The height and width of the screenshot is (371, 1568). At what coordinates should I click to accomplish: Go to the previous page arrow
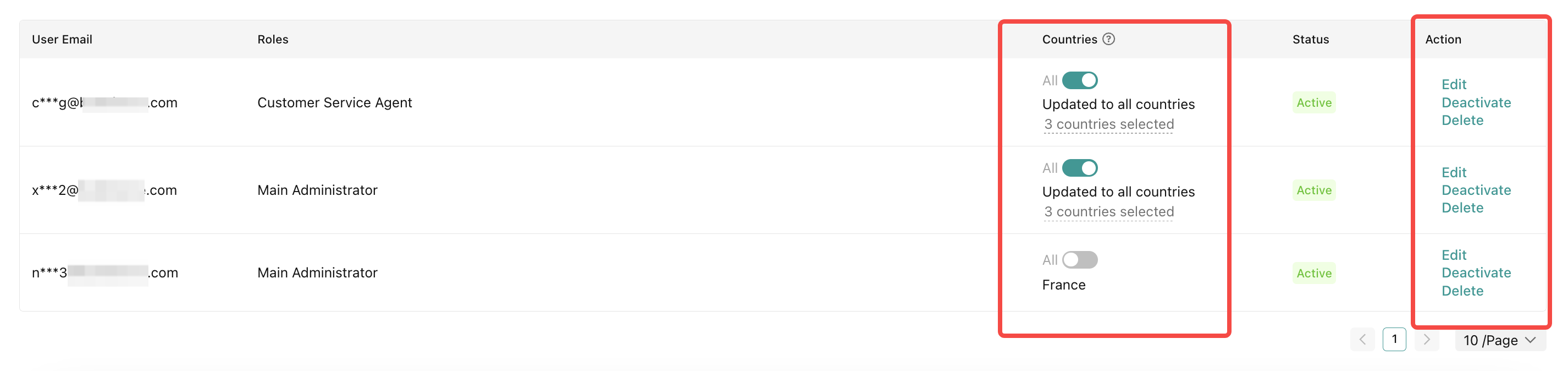pyautogui.click(x=1362, y=340)
